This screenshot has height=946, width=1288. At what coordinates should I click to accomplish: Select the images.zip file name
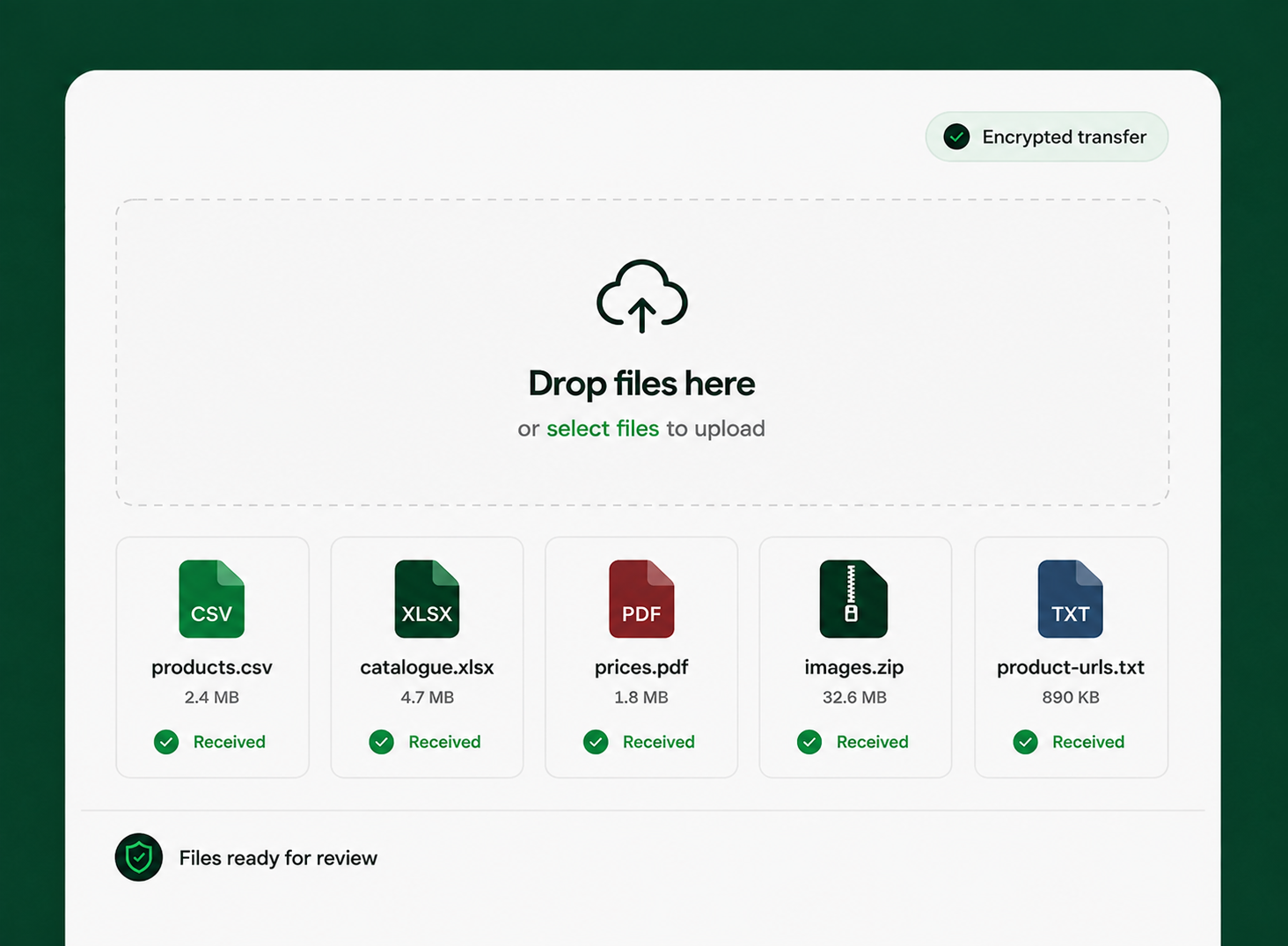tap(854, 667)
